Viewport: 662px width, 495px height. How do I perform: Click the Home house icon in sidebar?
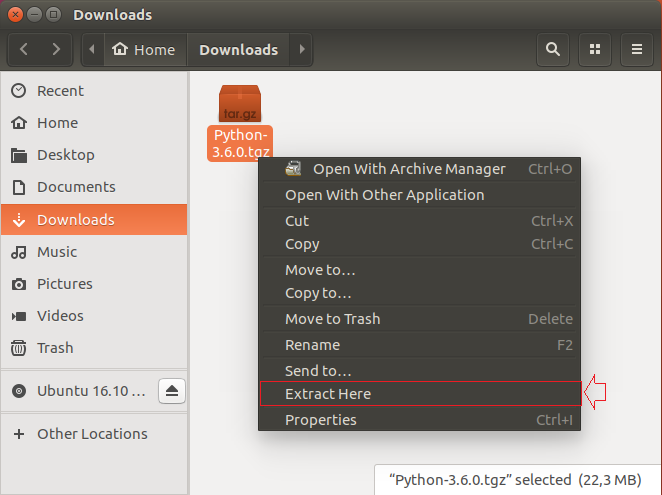[x=19, y=123]
